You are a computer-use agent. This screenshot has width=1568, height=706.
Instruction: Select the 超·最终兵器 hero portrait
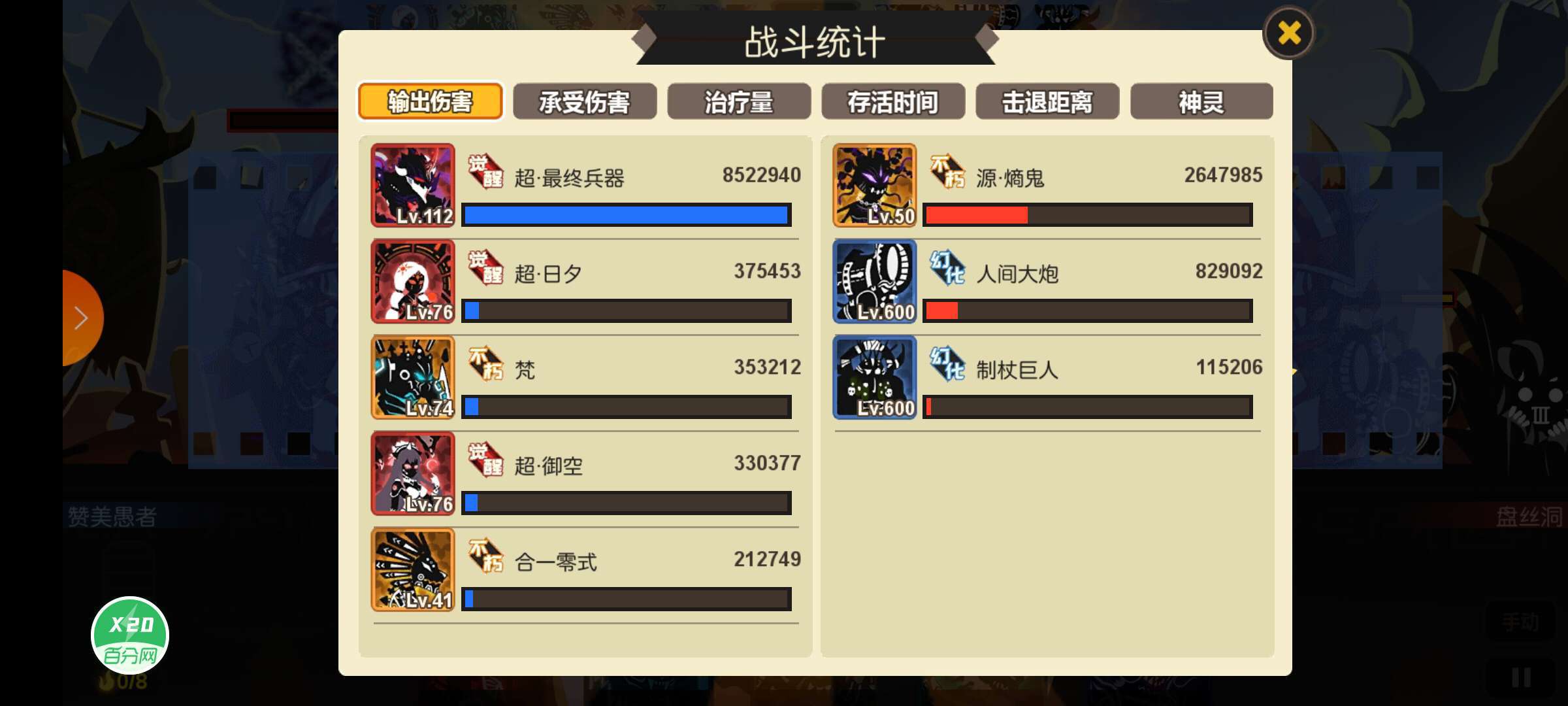[413, 186]
